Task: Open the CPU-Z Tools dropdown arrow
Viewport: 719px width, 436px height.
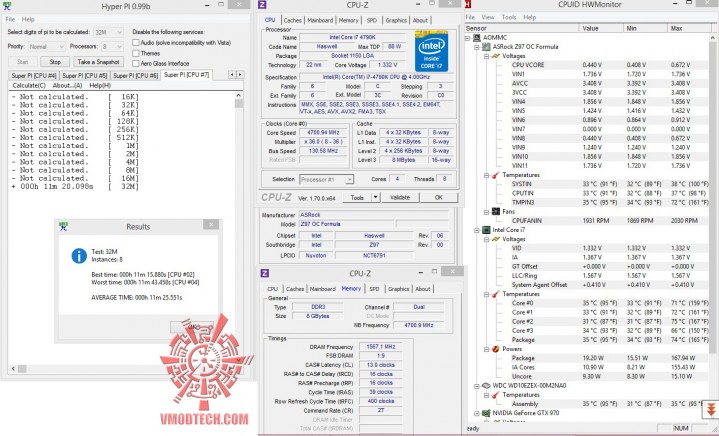Action: point(376,198)
